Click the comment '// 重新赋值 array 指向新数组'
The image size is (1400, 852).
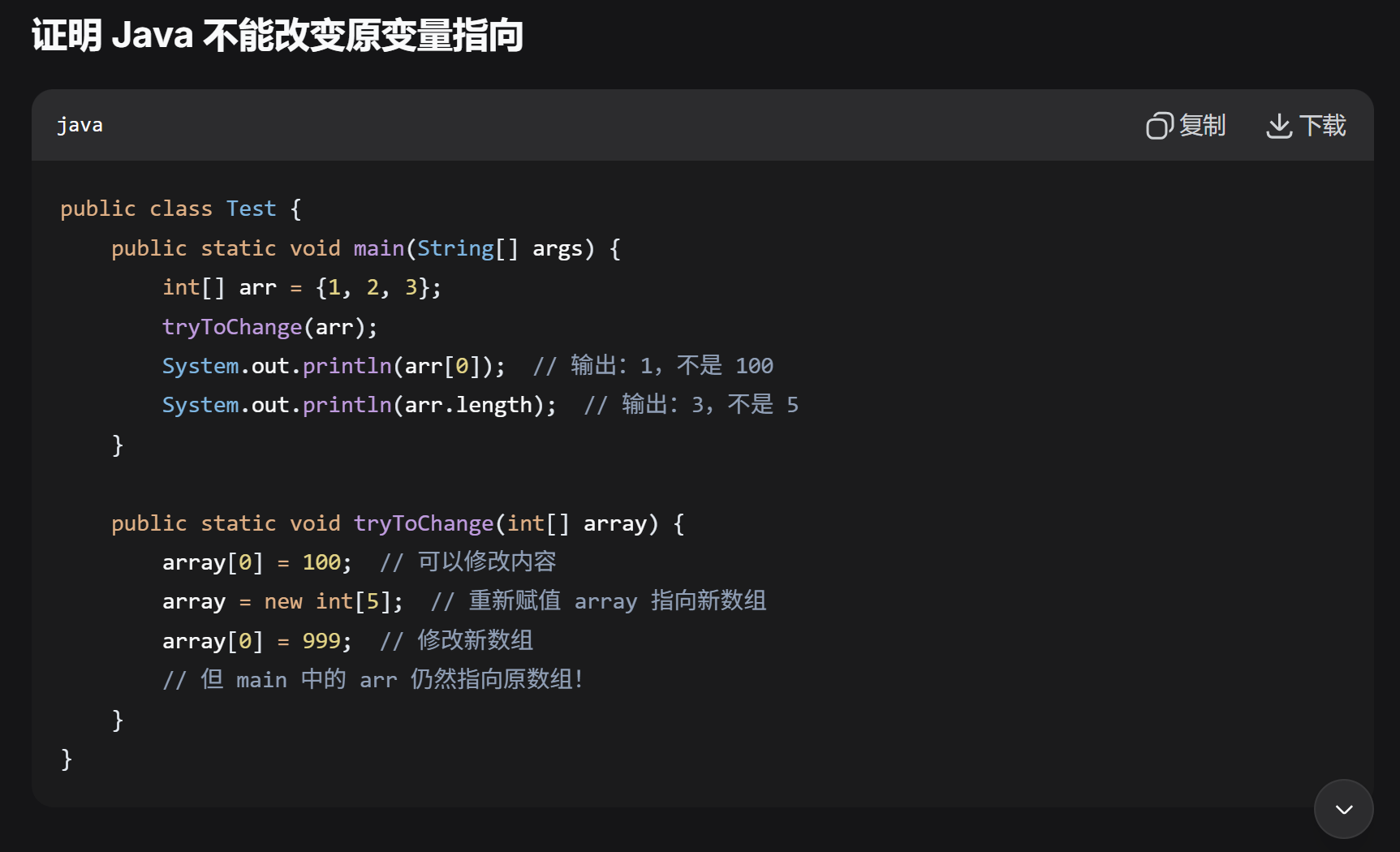click(x=599, y=601)
